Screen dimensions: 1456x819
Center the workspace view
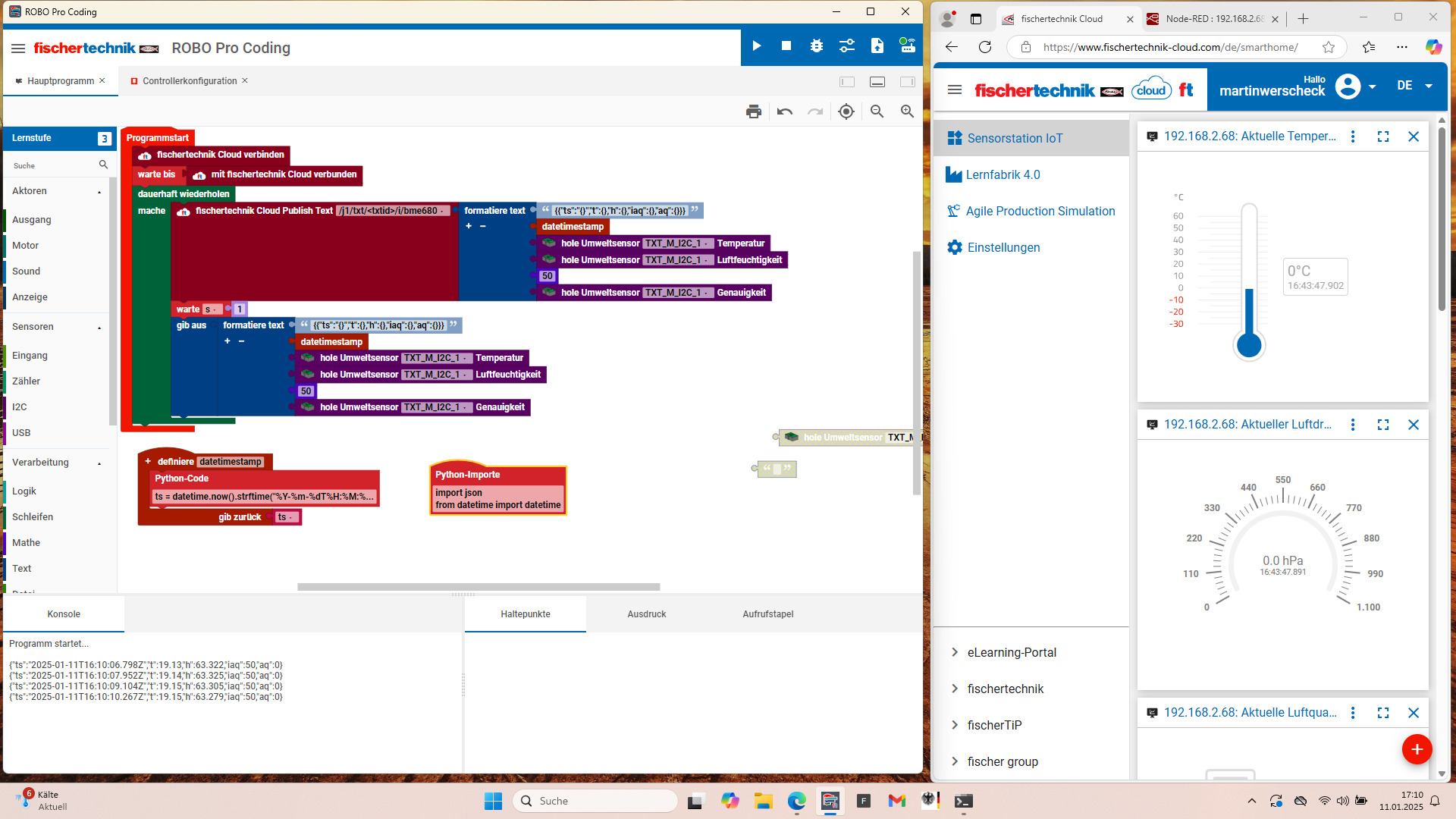[x=846, y=111]
